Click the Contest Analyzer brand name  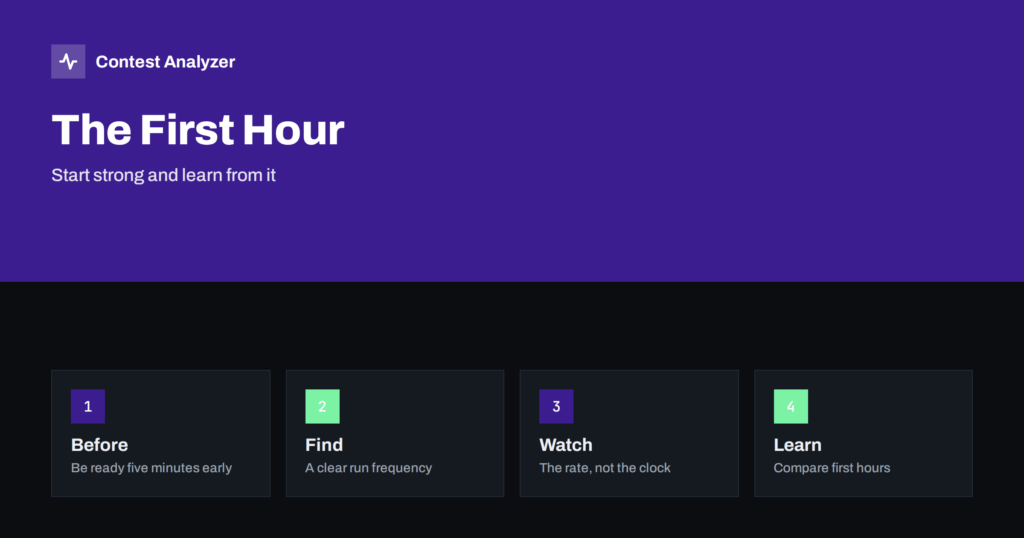165,61
